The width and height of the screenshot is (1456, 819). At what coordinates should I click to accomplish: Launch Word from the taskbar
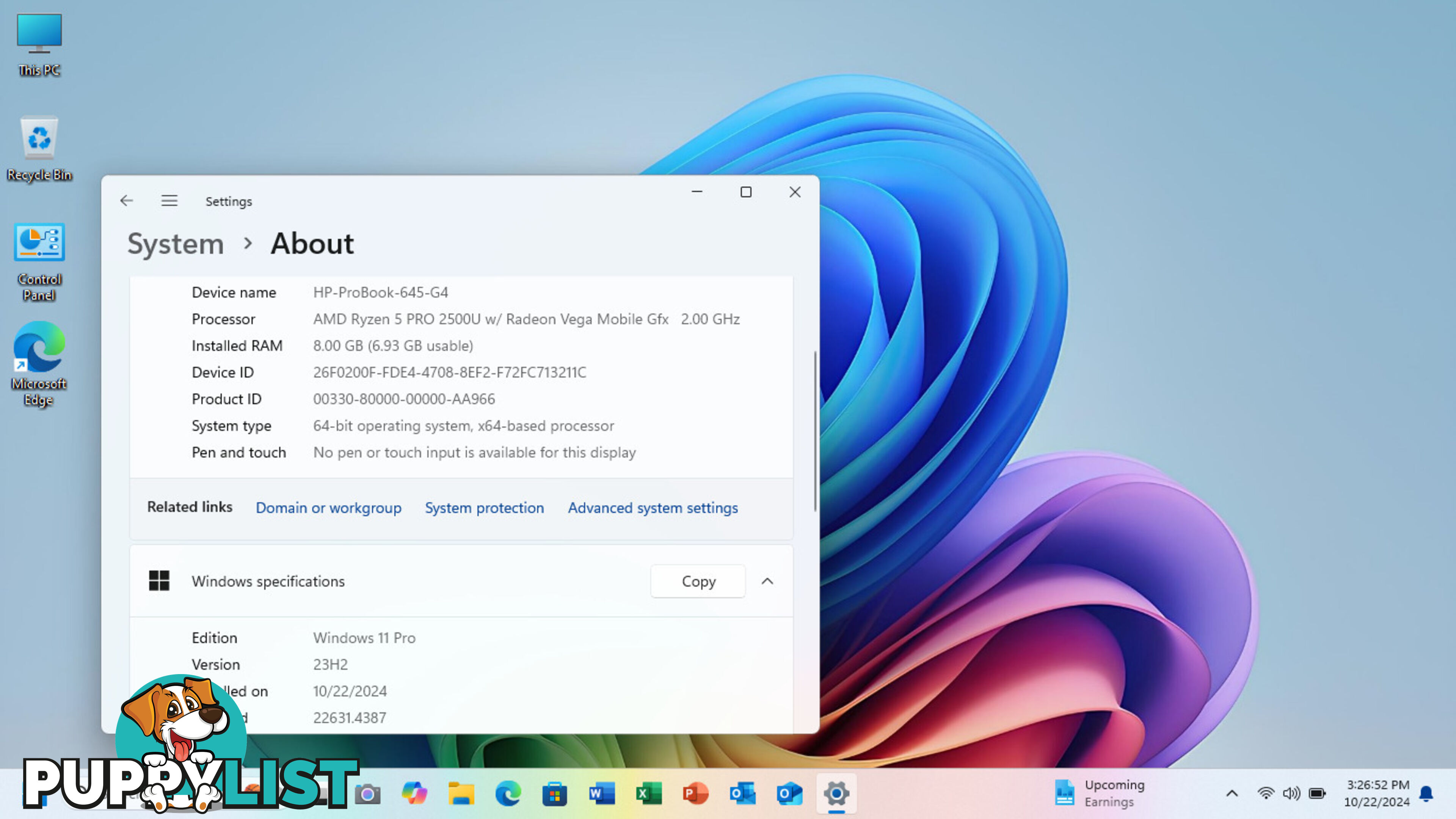click(601, 794)
